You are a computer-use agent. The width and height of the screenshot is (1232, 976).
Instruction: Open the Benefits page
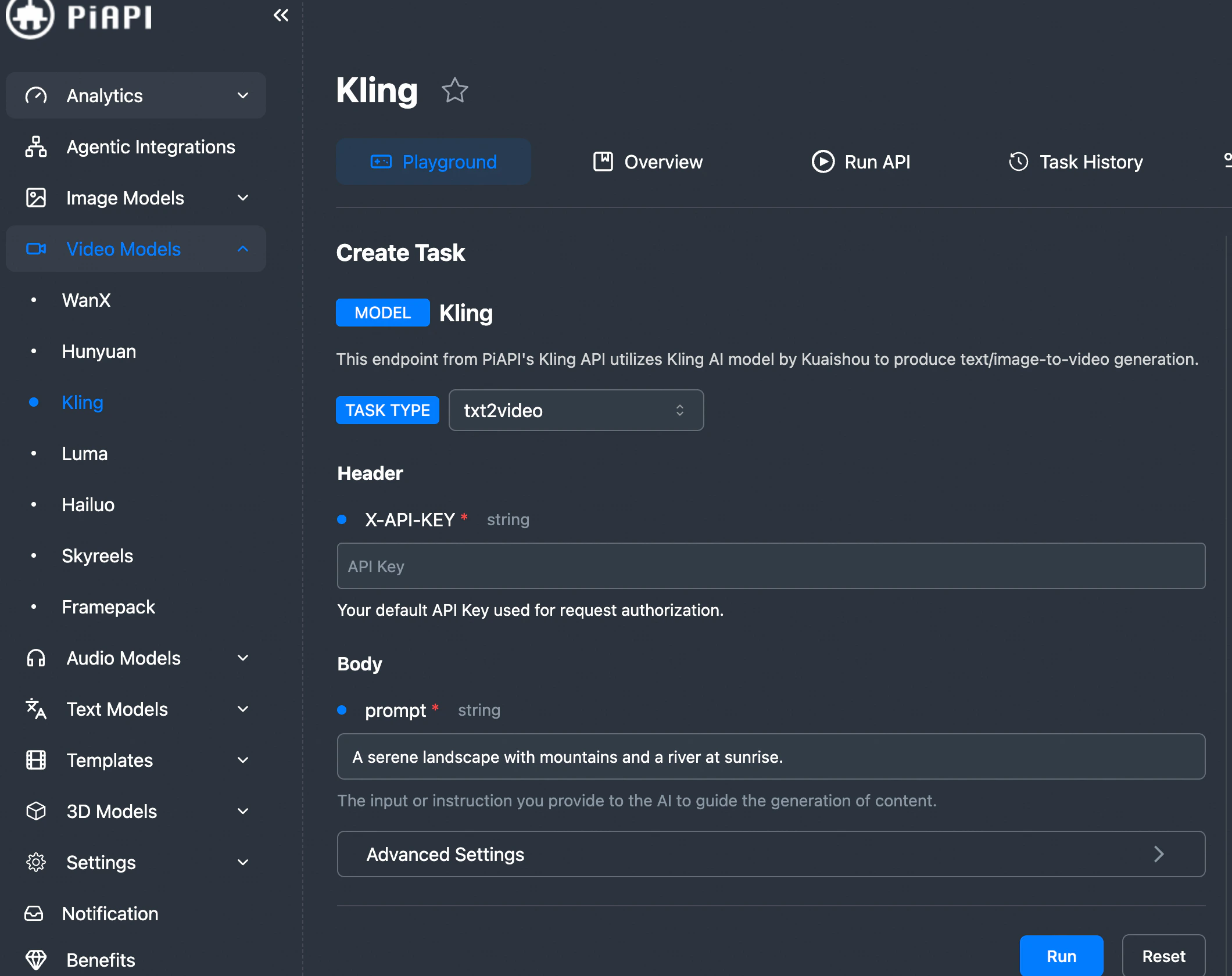(136, 960)
